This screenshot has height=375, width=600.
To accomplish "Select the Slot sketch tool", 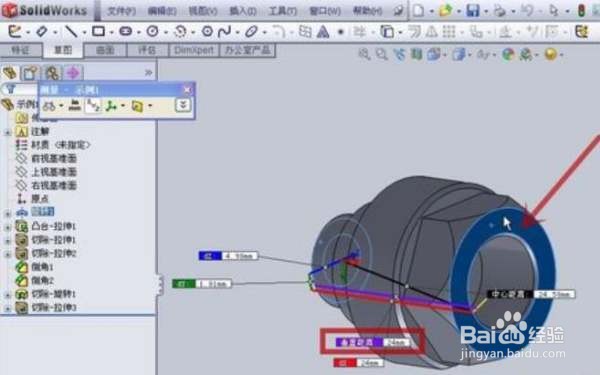I will [126, 31].
